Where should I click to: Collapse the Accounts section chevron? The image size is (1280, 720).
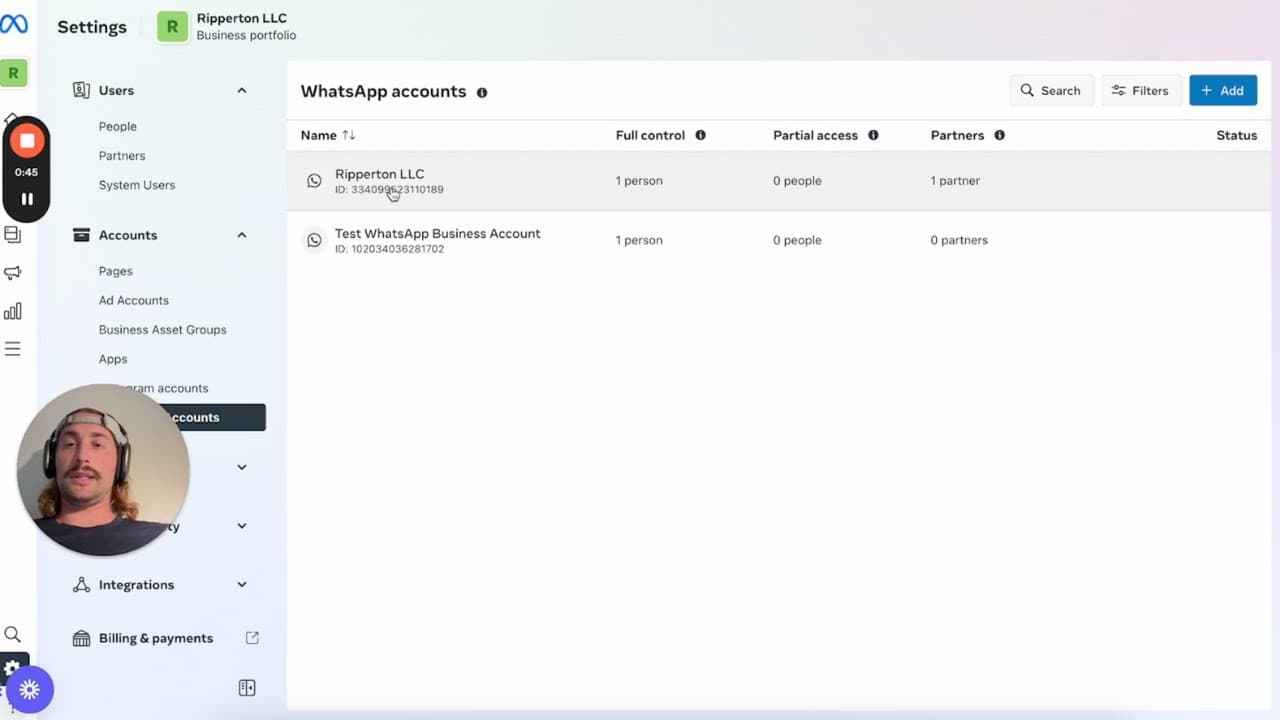(242, 235)
